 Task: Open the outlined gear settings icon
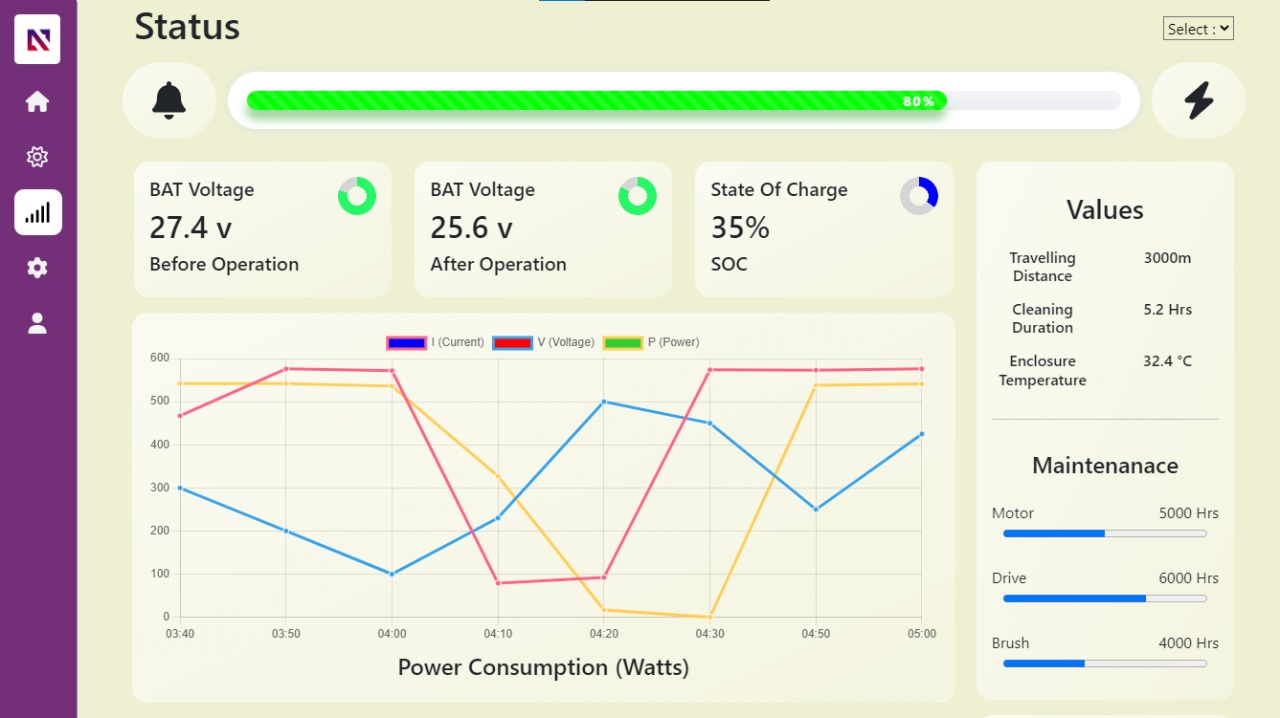[x=37, y=157]
